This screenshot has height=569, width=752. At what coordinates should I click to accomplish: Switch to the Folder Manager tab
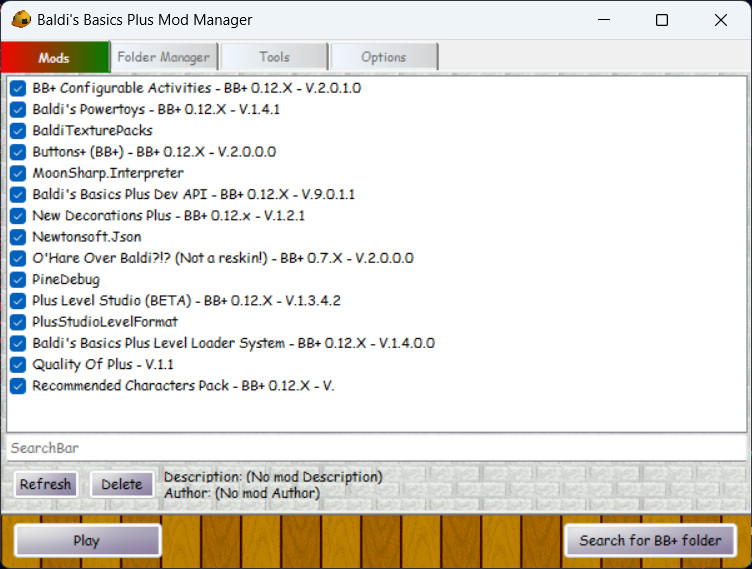164,57
